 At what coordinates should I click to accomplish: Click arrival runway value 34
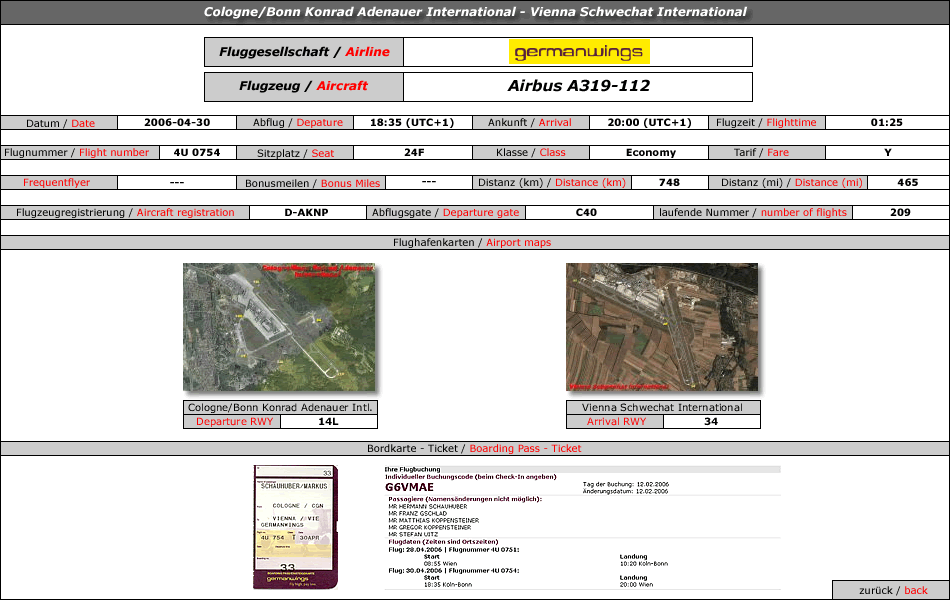[x=711, y=421]
